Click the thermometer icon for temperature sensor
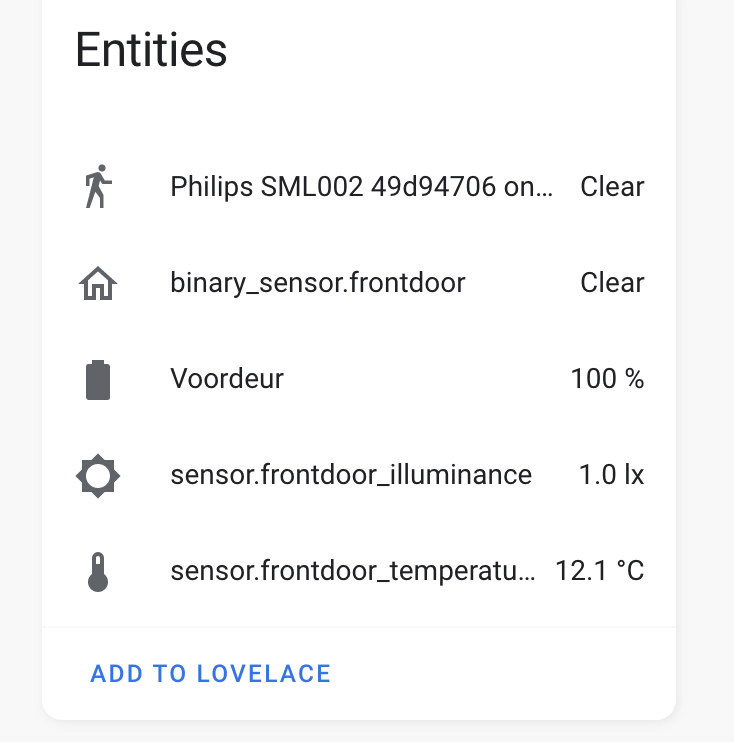The width and height of the screenshot is (734, 742). [98, 572]
